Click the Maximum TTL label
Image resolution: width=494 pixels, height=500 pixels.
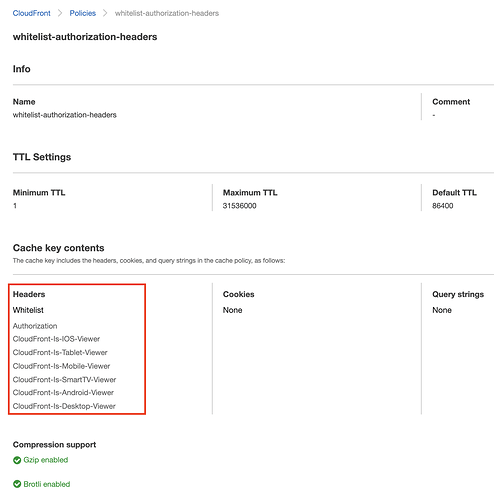coord(250,193)
